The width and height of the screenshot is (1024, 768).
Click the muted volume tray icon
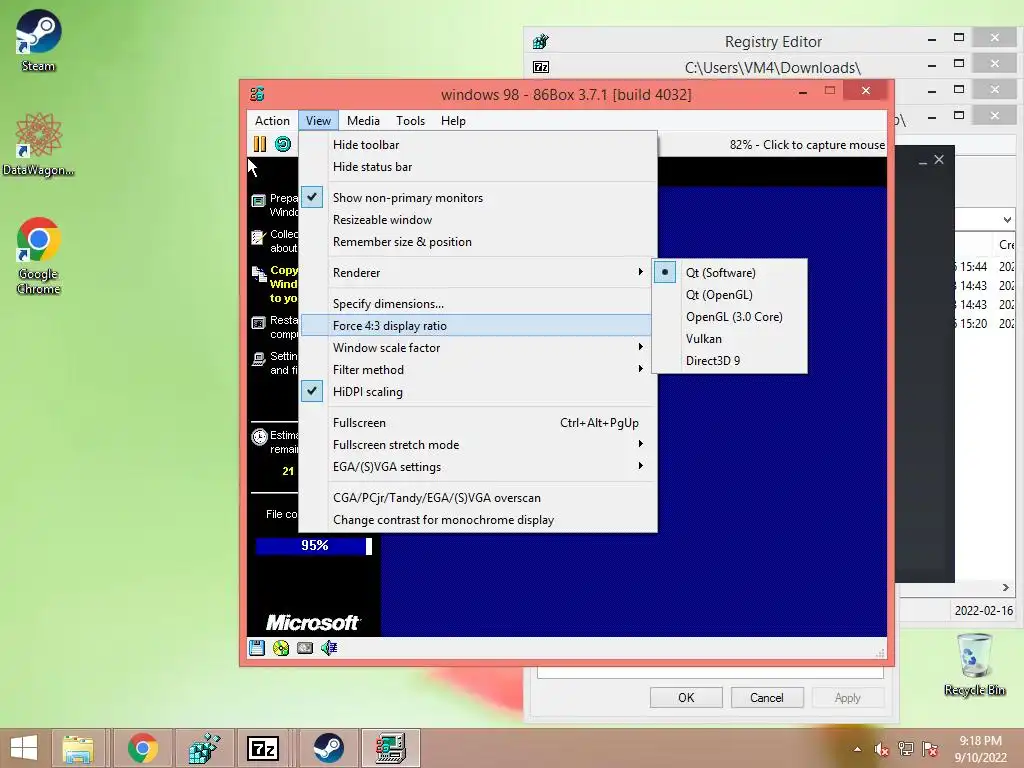tap(882, 749)
